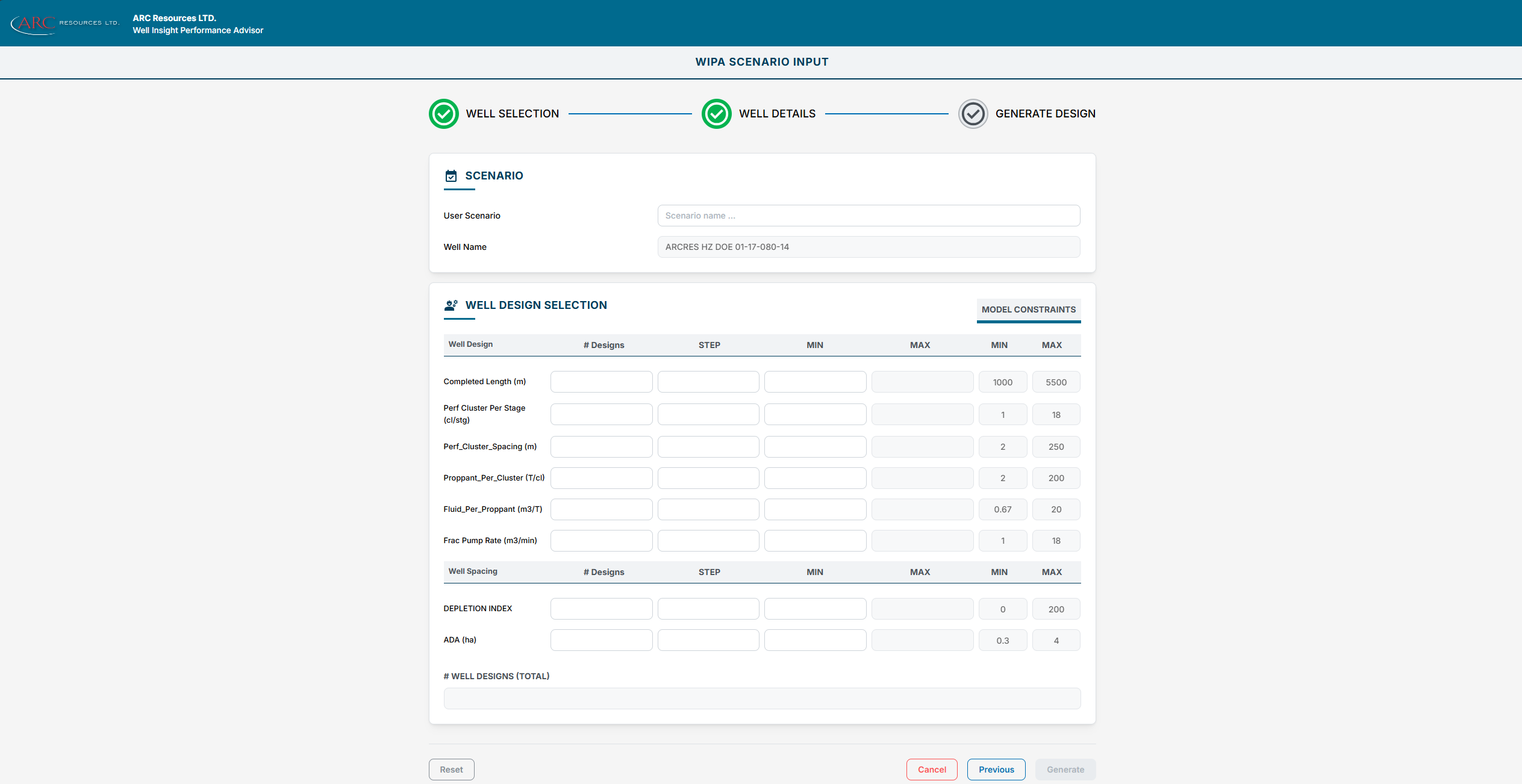Image resolution: width=1522 pixels, height=784 pixels.
Task: Focus the Scenario name input field
Action: coord(869,216)
